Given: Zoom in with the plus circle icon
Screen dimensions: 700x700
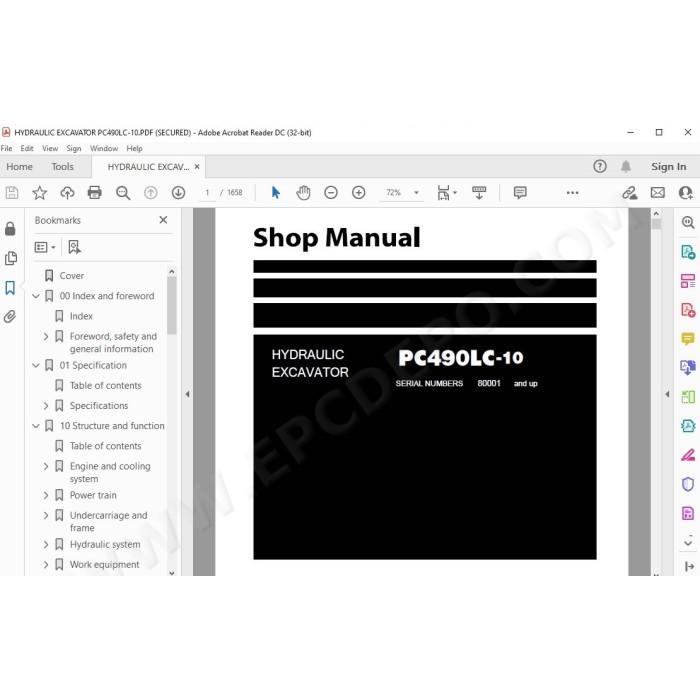Looking at the screenshot, I should (358, 192).
